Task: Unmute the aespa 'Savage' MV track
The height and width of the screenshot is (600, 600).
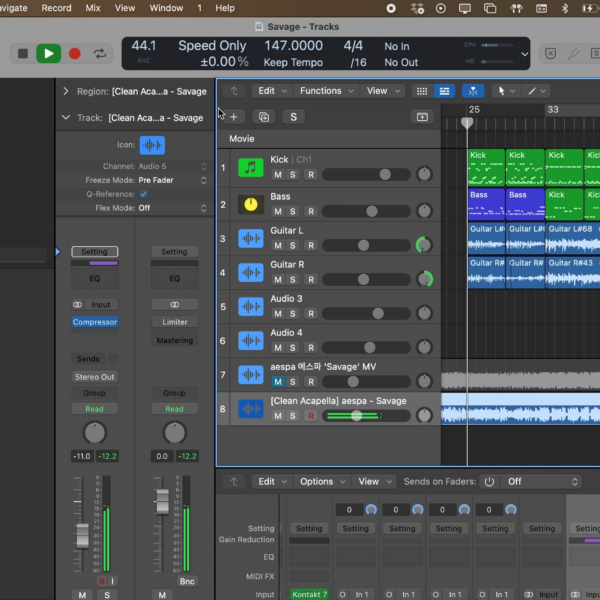Action: (x=278, y=381)
